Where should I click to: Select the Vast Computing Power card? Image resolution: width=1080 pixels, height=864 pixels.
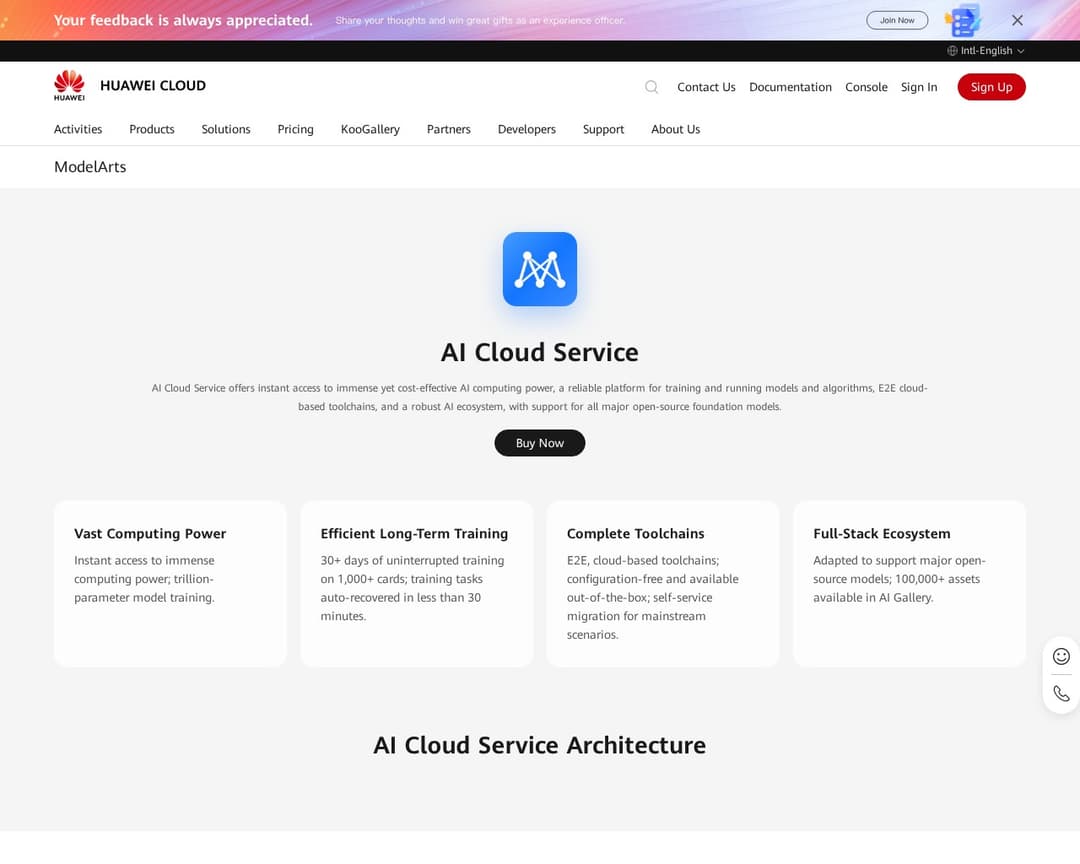click(x=170, y=584)
